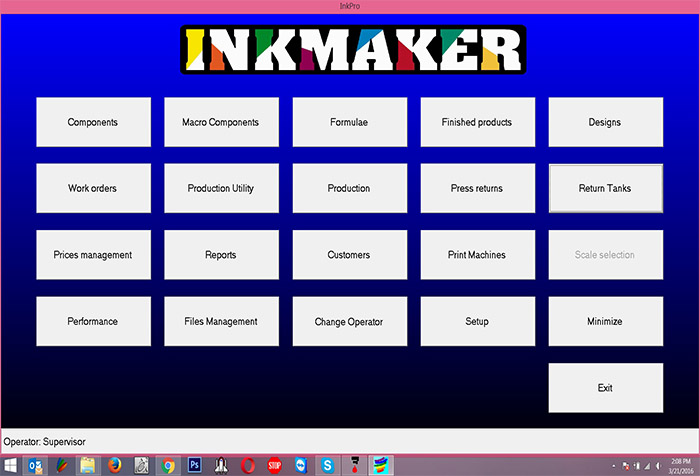Click the red STOP sign taskbar icon
The width and height of the screenshot is (700, 476).
[x=274, y=466]
